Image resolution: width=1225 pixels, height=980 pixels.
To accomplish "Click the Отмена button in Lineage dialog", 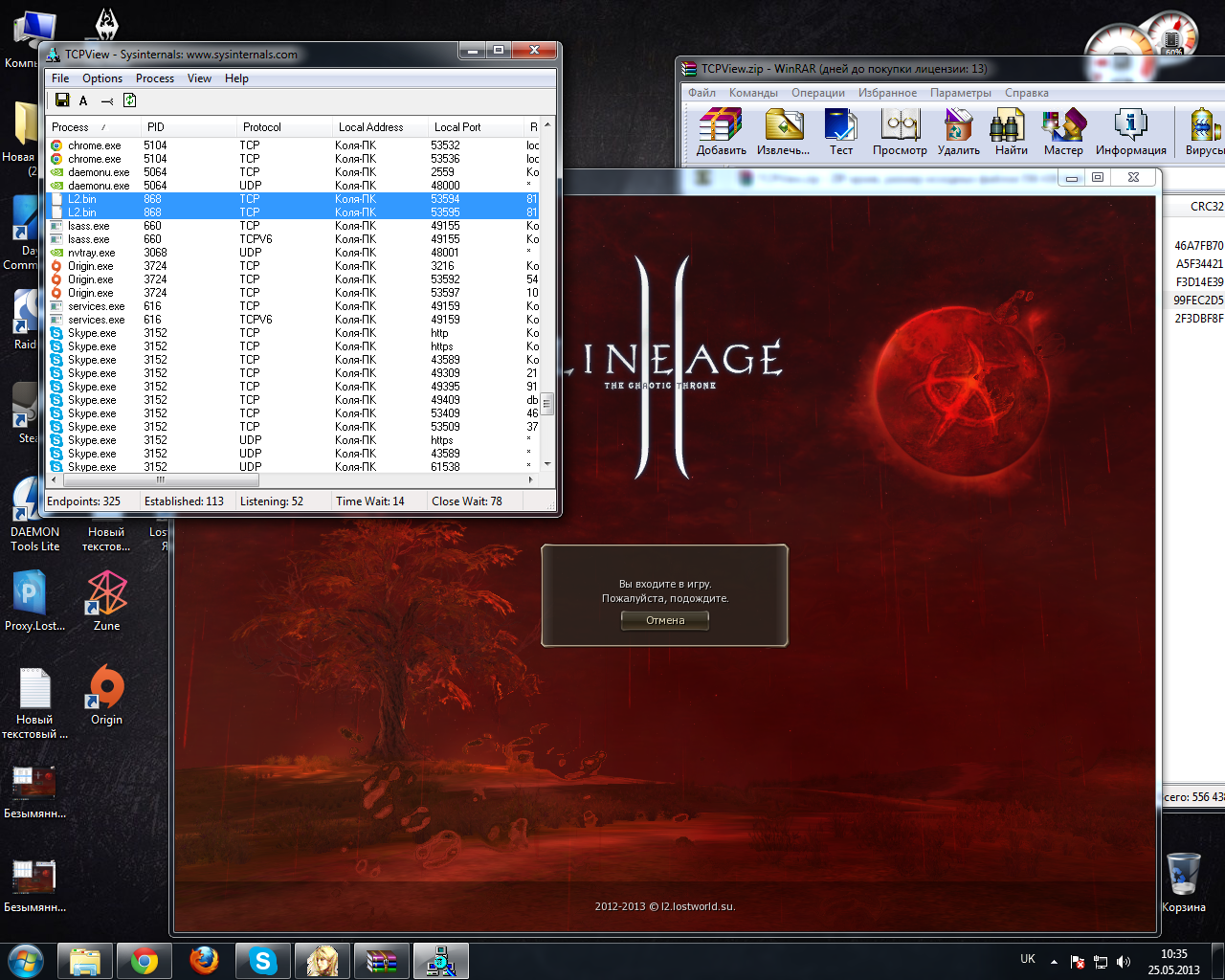I will click(665, 620).
